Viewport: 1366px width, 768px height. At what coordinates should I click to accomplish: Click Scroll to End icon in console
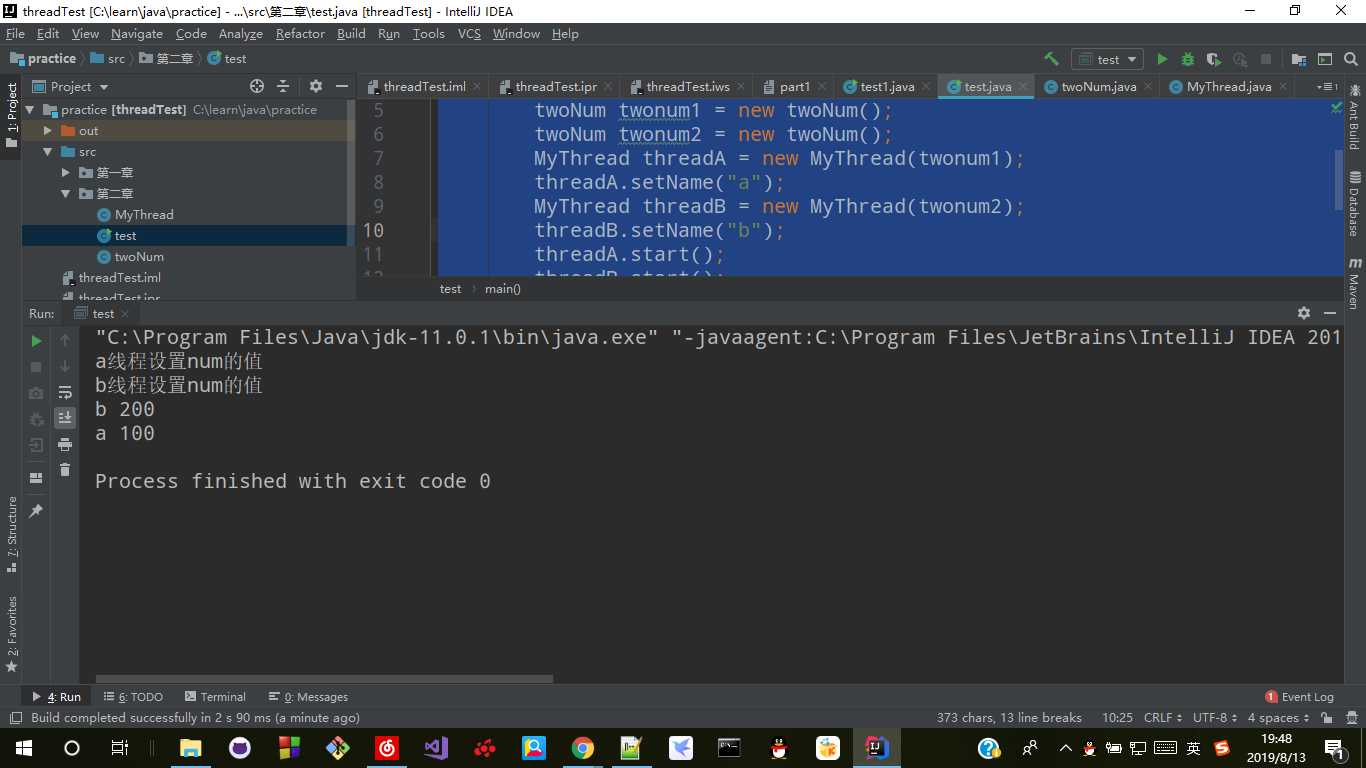pyautogui.click(x=65, y=418)
